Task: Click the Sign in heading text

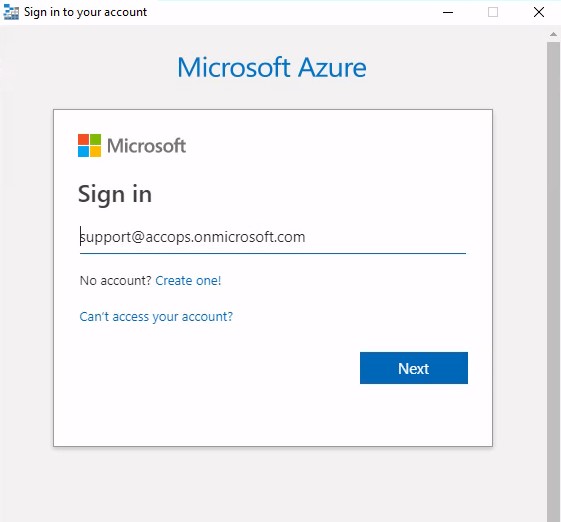Action: [x=115, y=195]
